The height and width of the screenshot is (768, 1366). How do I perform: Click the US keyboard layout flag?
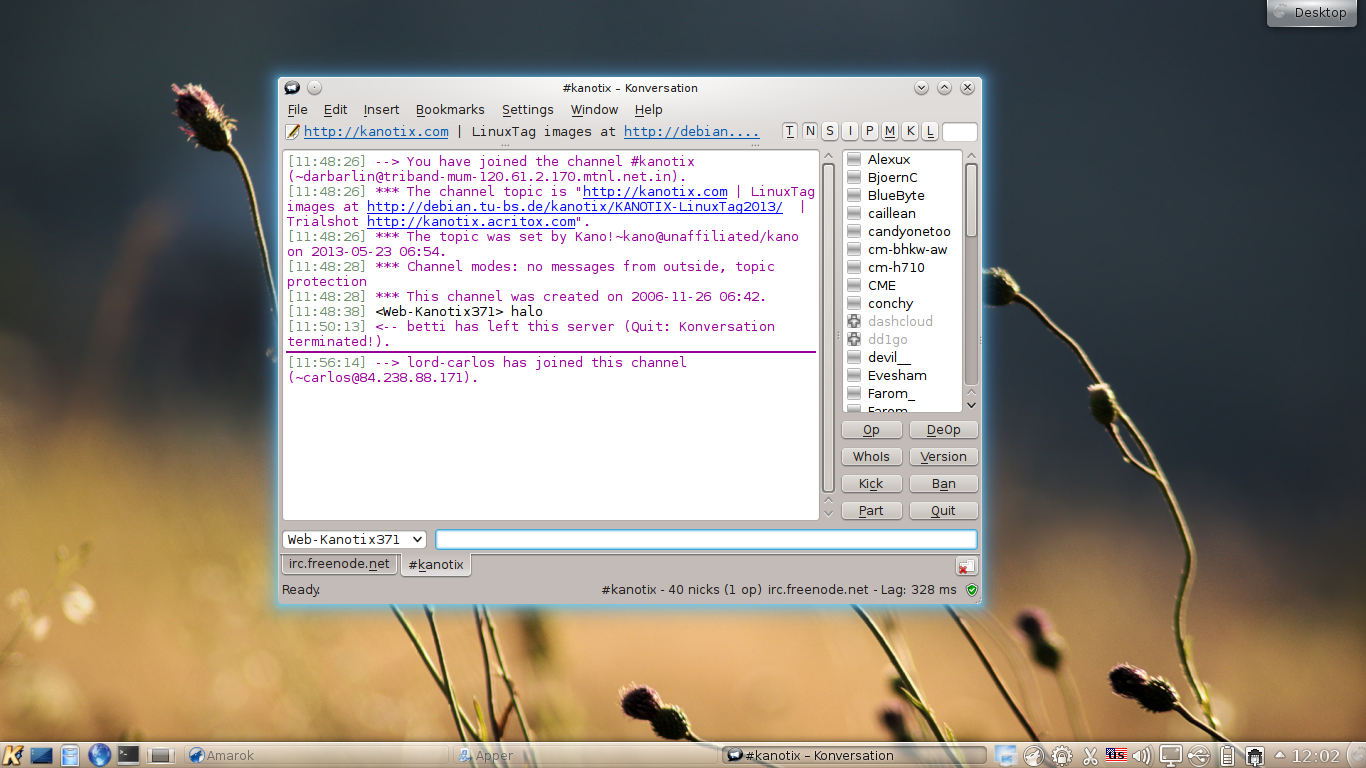[x=1116, y=755]
